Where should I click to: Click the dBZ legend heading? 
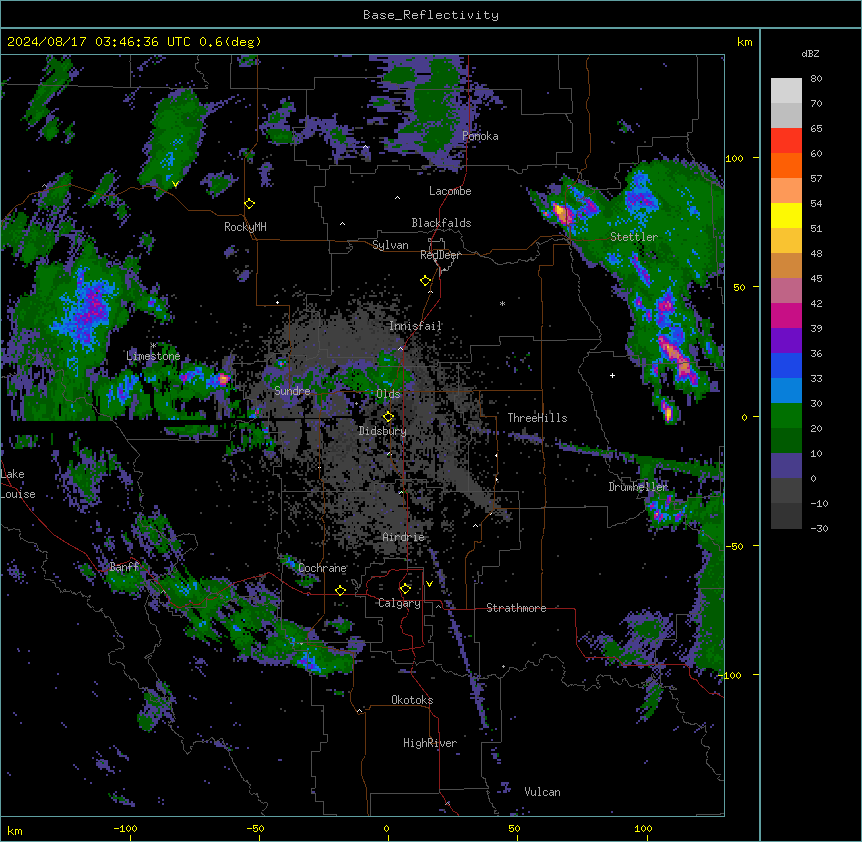810,53
